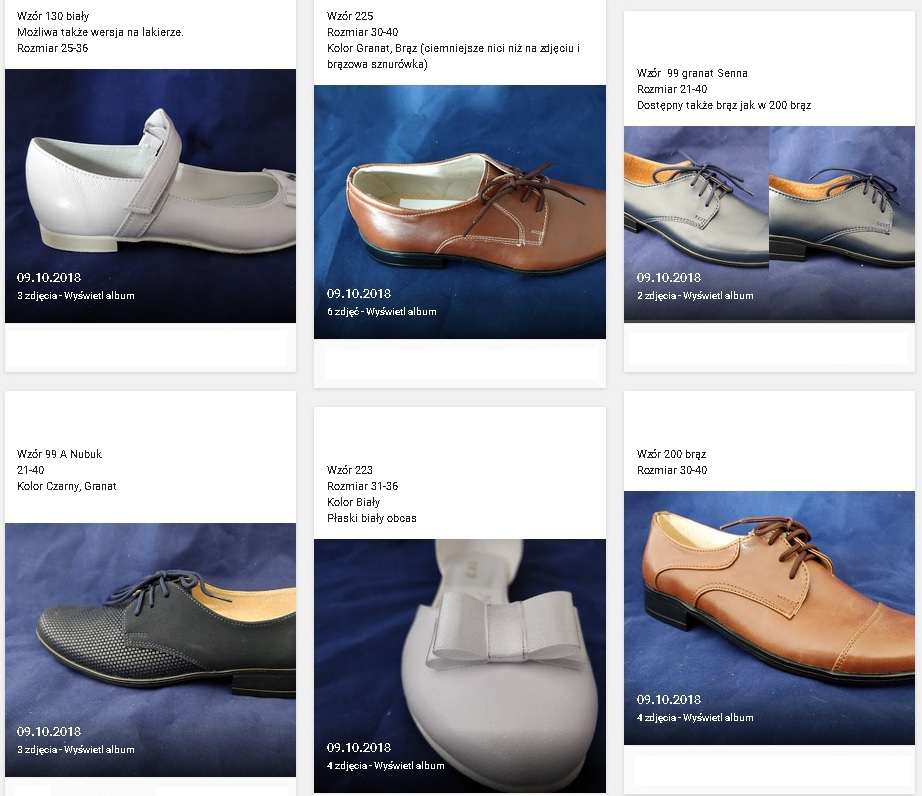Click '2 zdjęcia - Wyświetl album' link

point(695,296)
